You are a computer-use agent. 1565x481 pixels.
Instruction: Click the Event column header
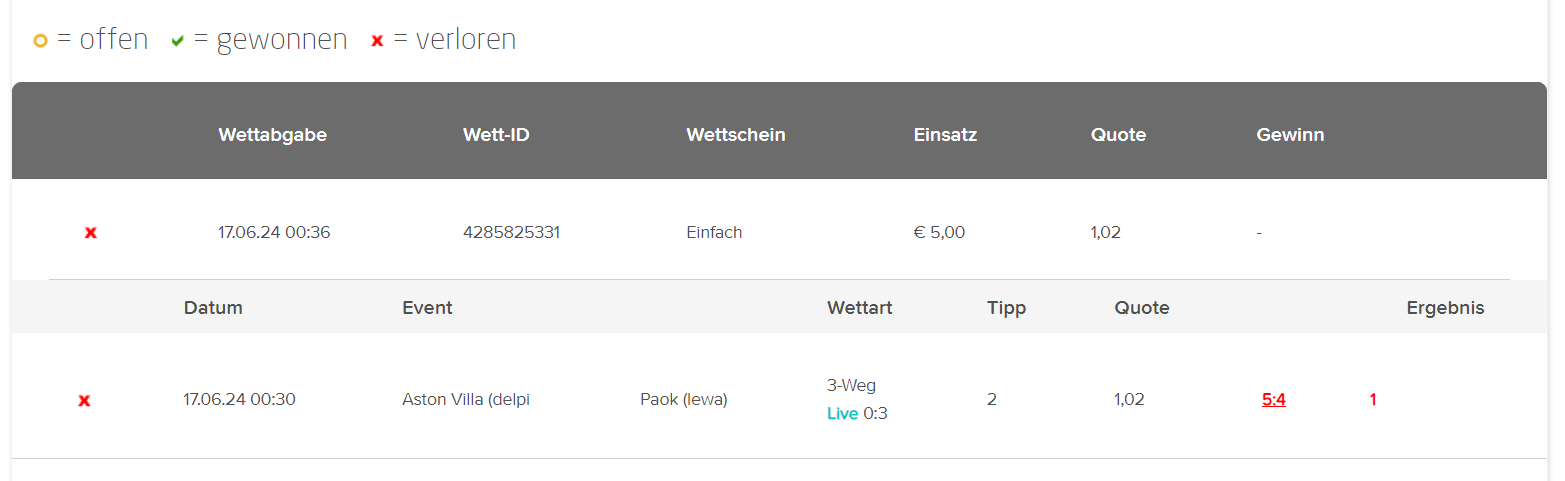click(x=427, y=308)
